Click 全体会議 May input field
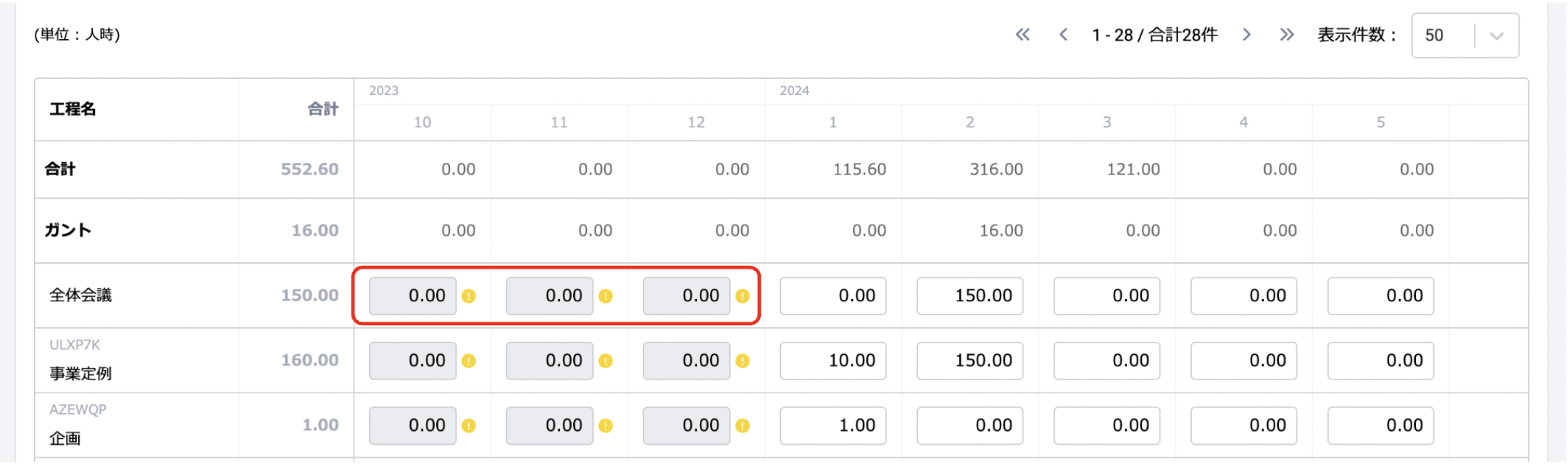Image resolution: width=1568 pixels, height=465 pixels. pyautogui.click(x=1380, y=296)
